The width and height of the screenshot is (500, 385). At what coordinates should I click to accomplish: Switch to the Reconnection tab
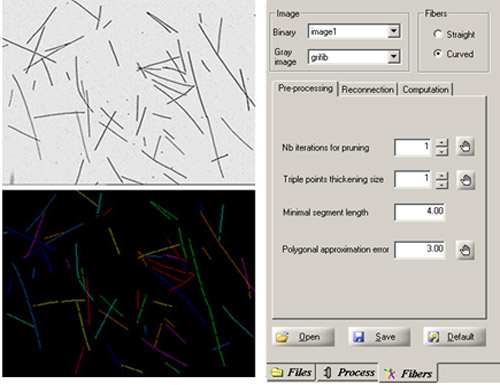pyautogui.click(x=368, y=89)
